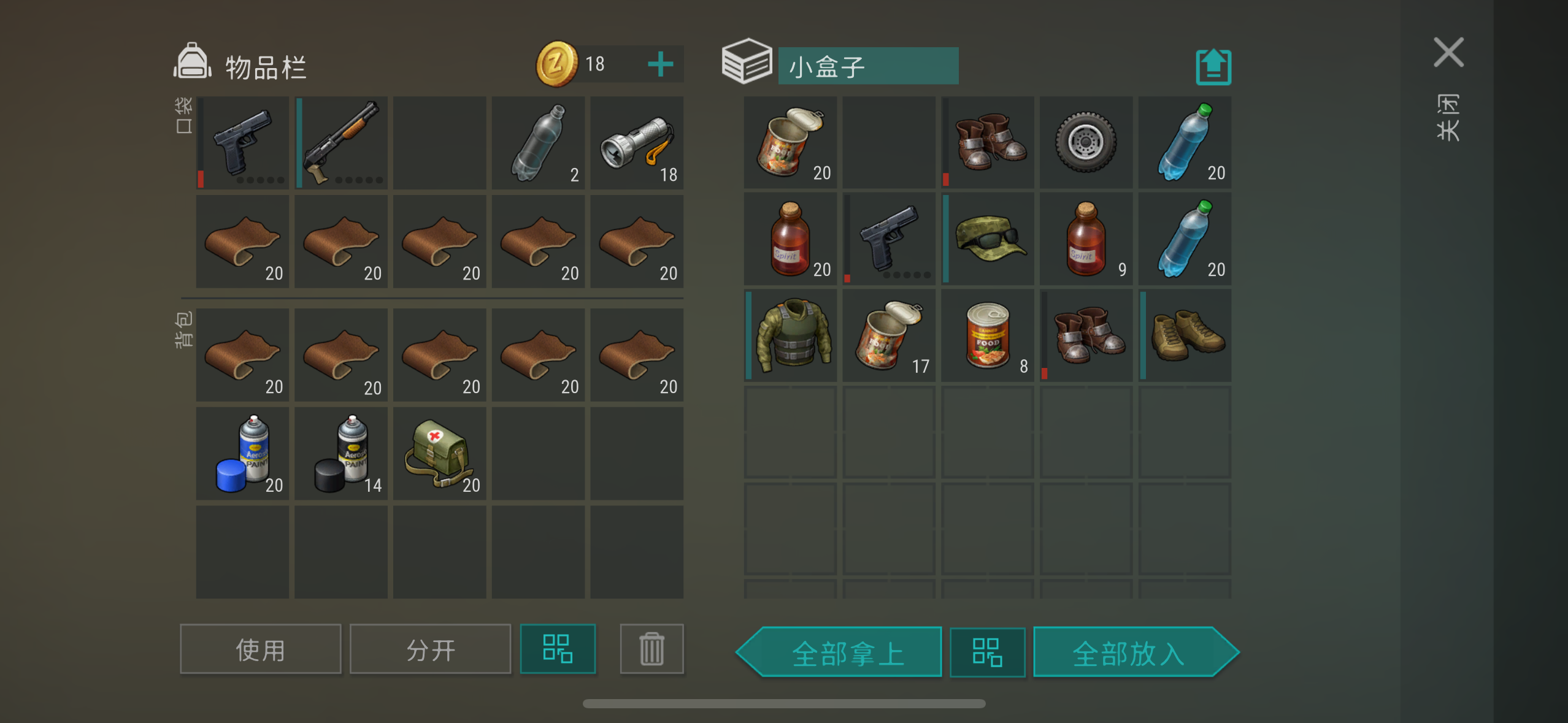The image size is (1568, 723).
Task: Click 全部拿上 take all button
Action: (x=839, y=652)
